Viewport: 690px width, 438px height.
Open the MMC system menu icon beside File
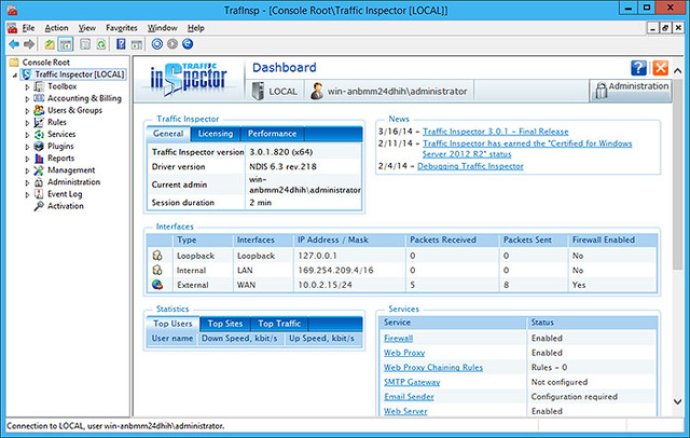click(x=12, y=28)
